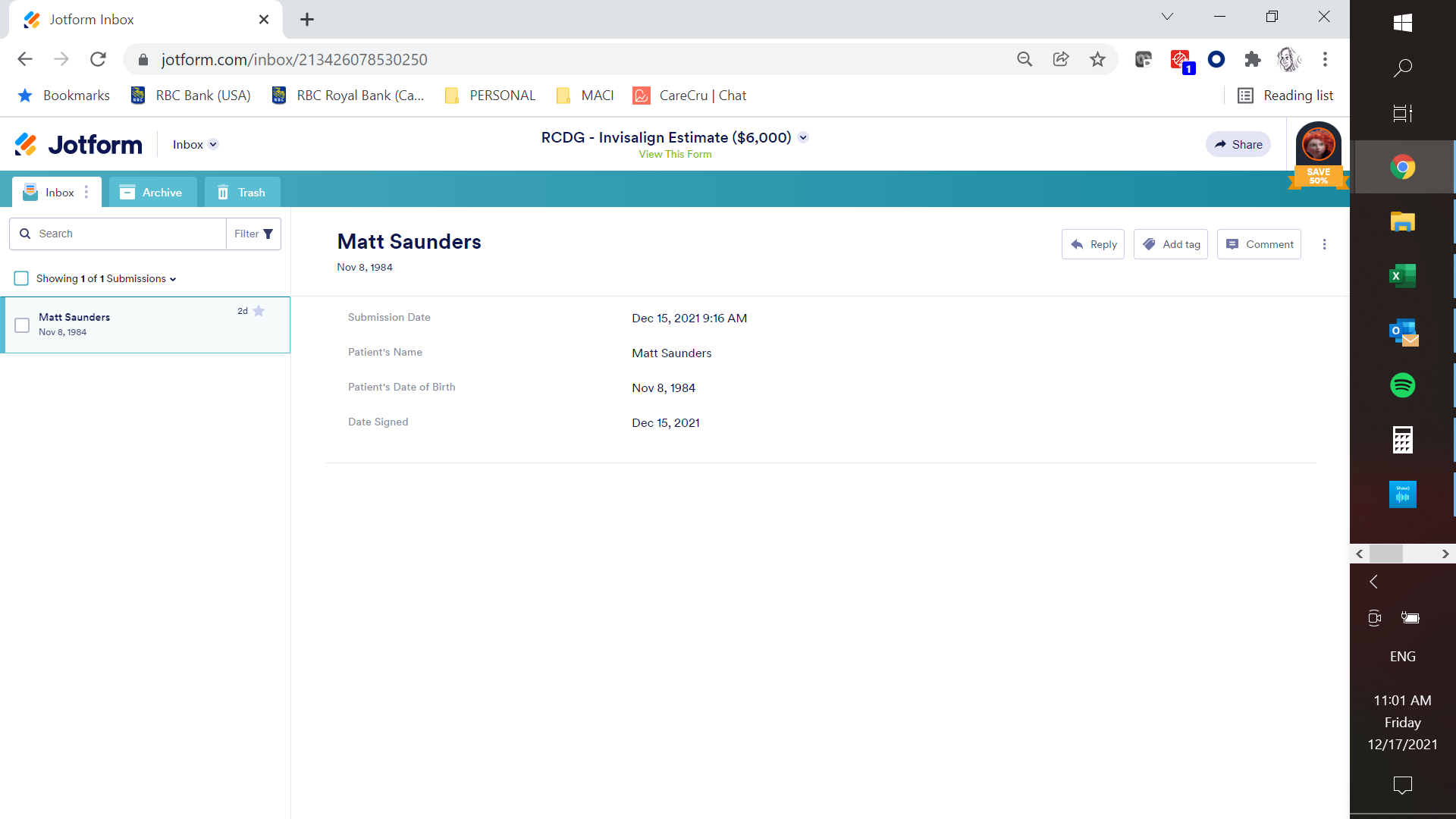Open the Jotform logo homepage

[x=77, y=144]
